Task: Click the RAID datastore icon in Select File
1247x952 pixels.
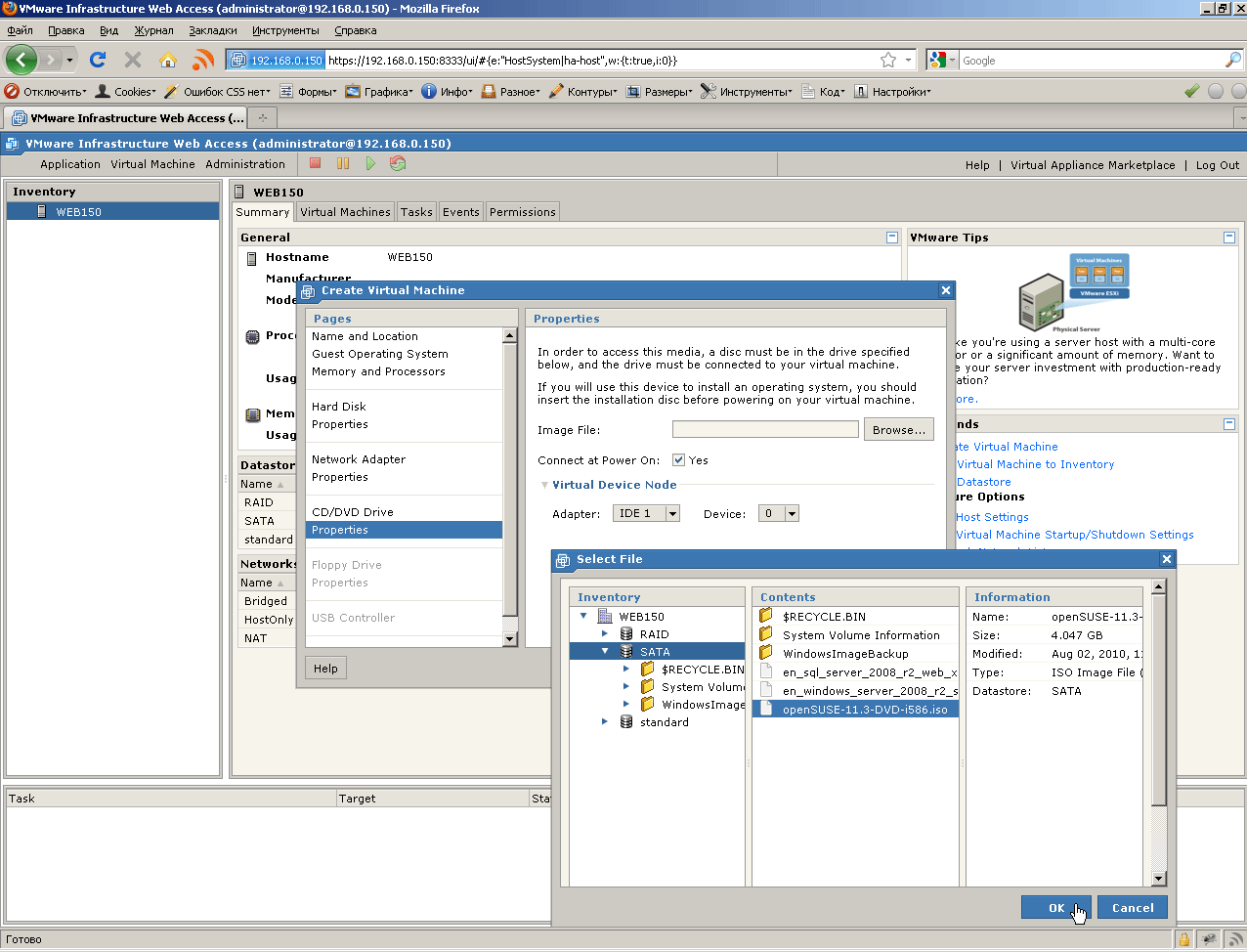Action: pos(626,634)
